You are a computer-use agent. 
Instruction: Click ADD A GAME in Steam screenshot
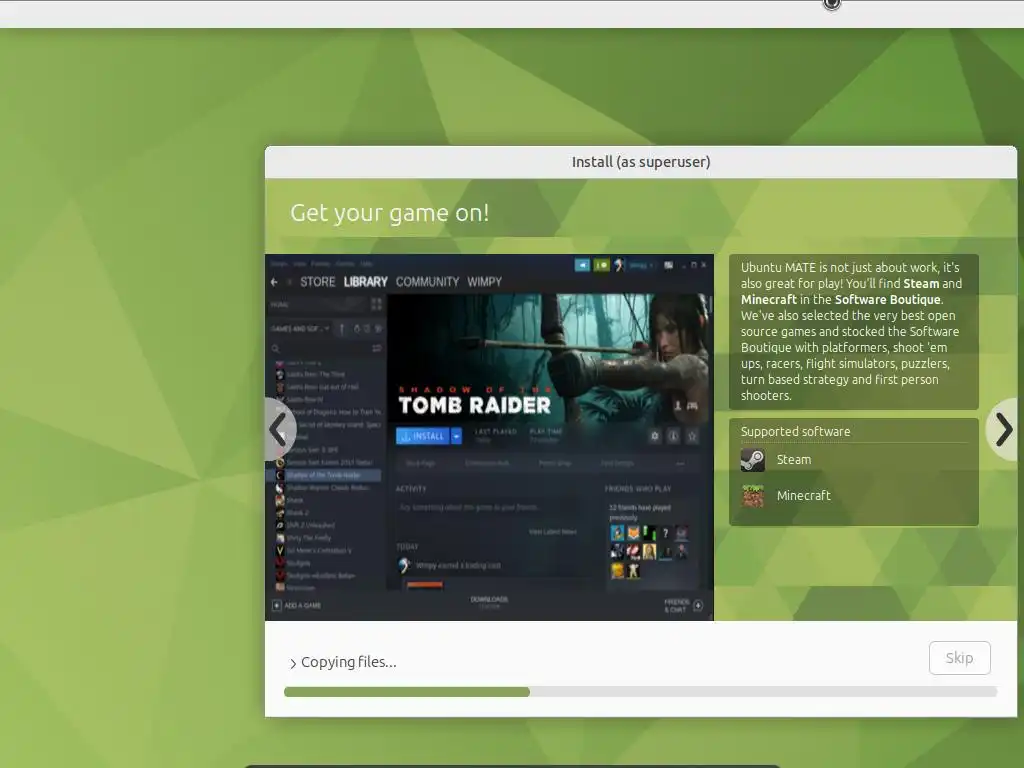(296, 605)
